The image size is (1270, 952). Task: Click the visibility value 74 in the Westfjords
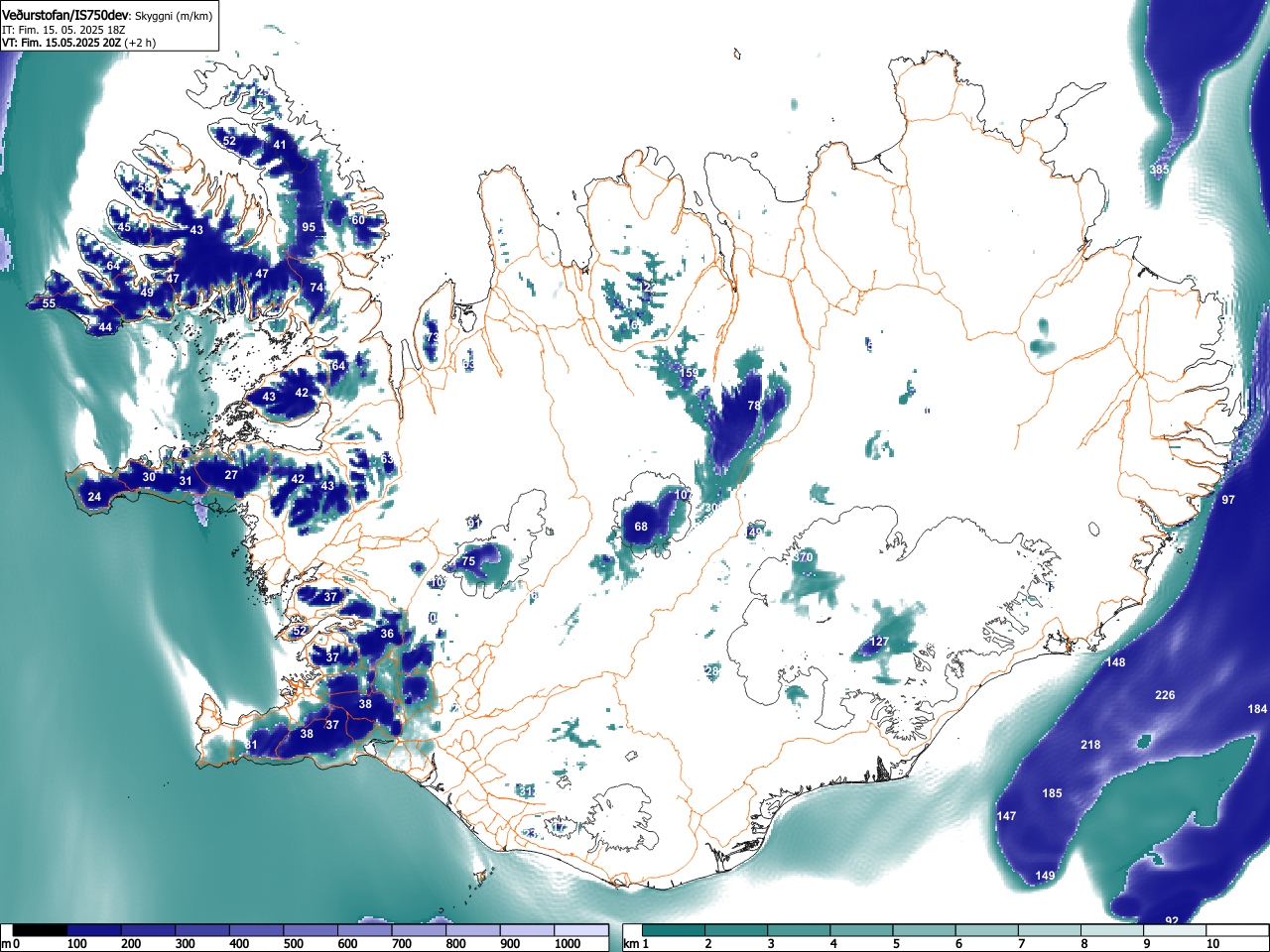coord(317,288)
